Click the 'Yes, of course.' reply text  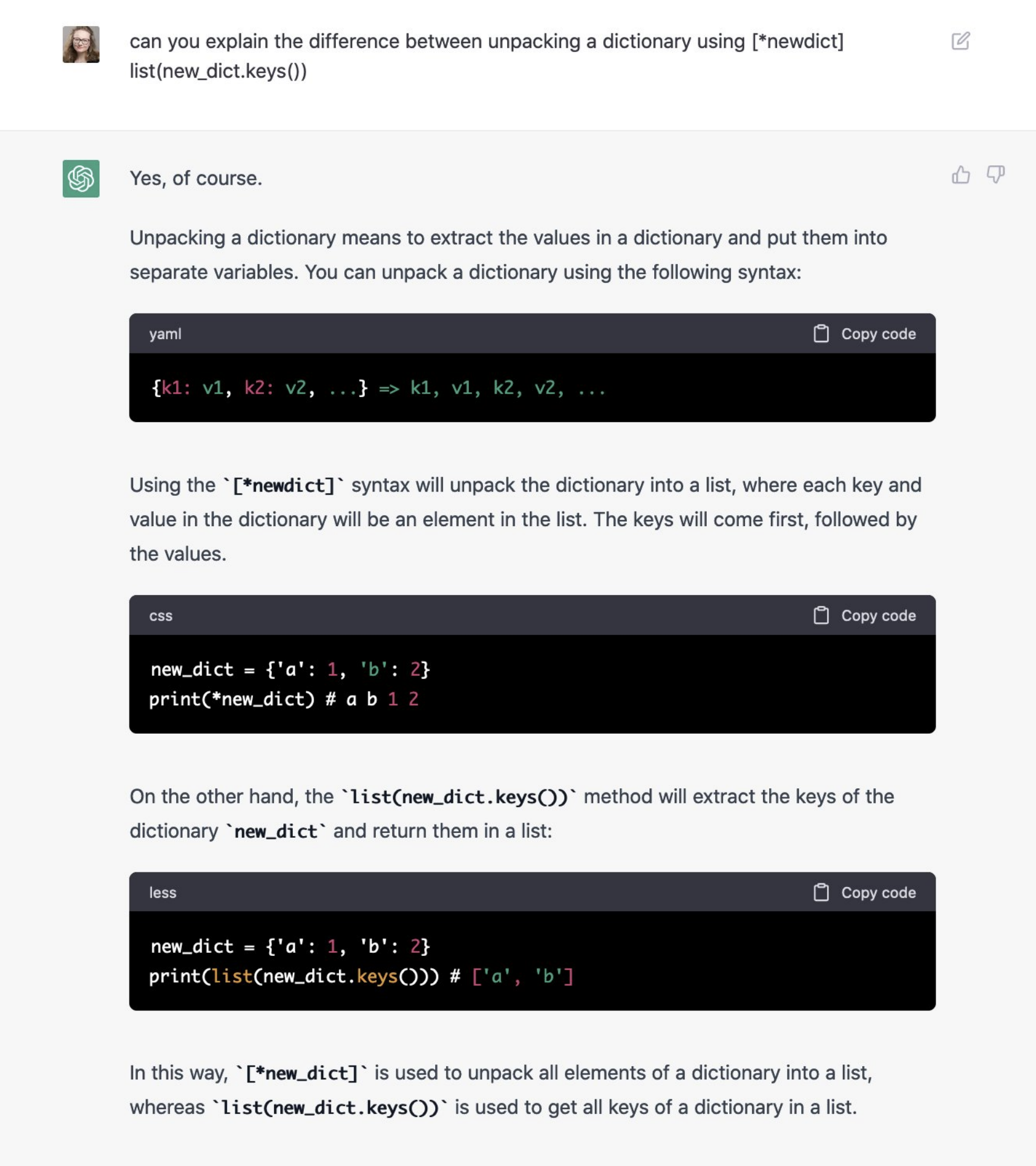(x=196, y=178)
